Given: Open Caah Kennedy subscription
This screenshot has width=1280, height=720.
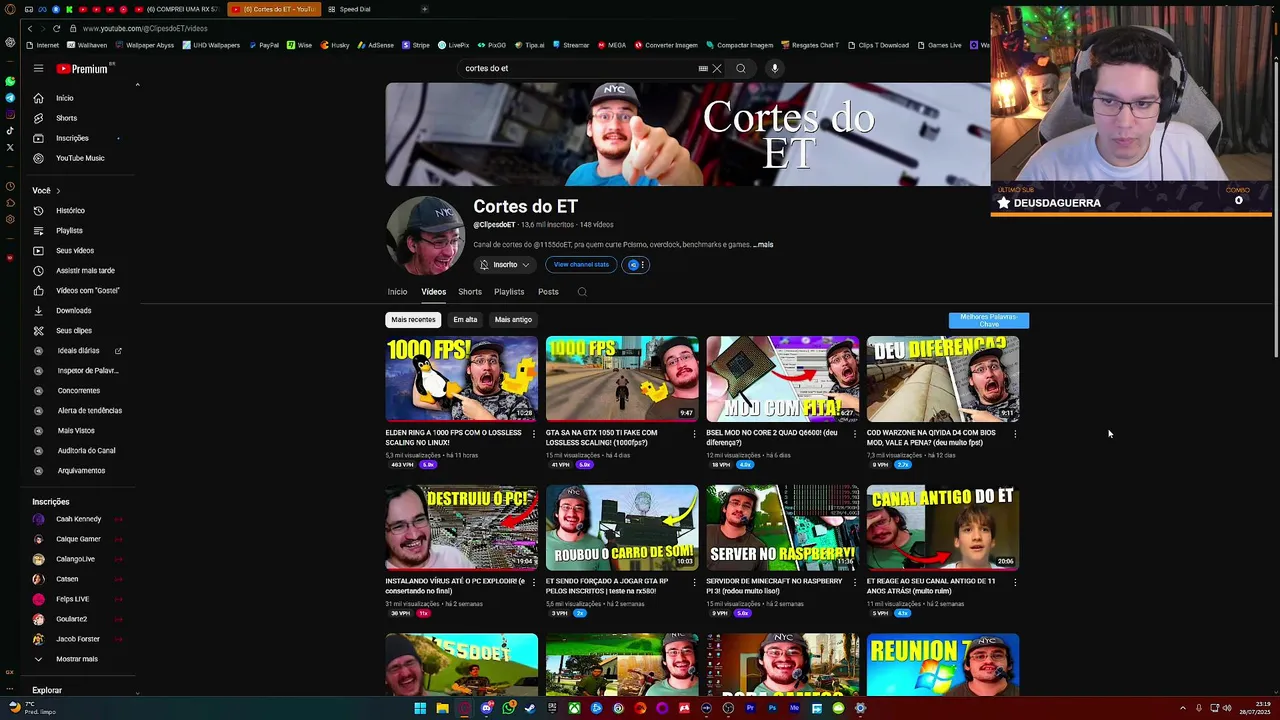Looking at the screenshot, I should pos(80,519).
